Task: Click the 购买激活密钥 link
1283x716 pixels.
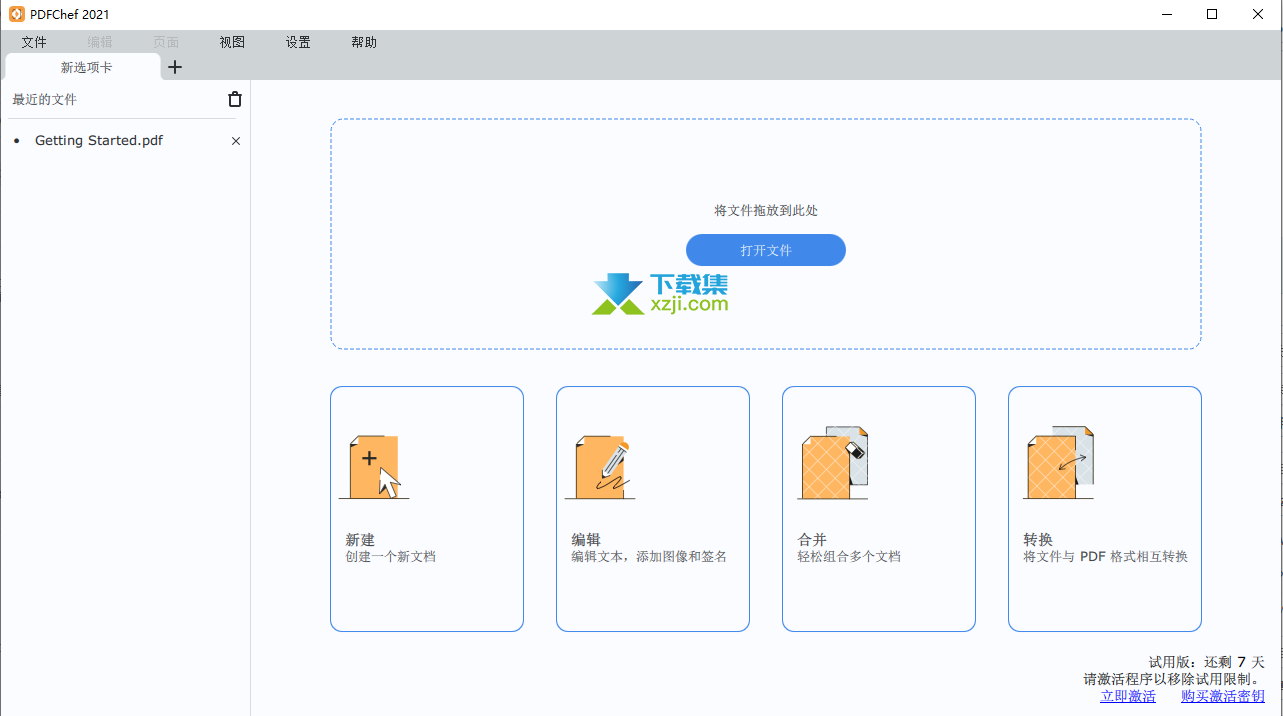Action: pos(1223,696)
